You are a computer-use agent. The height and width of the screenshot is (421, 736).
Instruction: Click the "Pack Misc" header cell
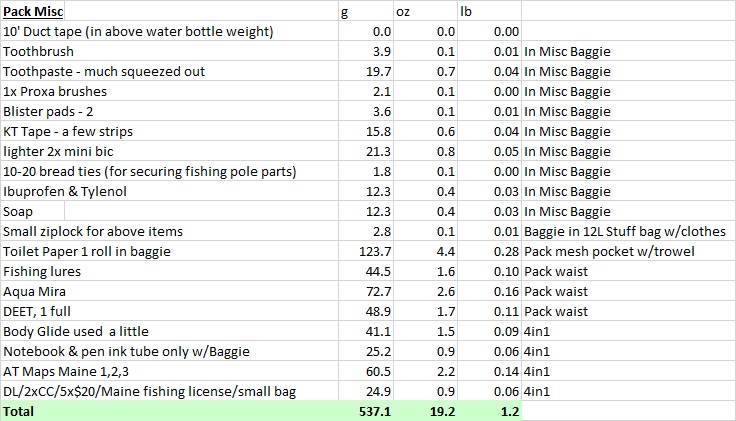(30, 11)
